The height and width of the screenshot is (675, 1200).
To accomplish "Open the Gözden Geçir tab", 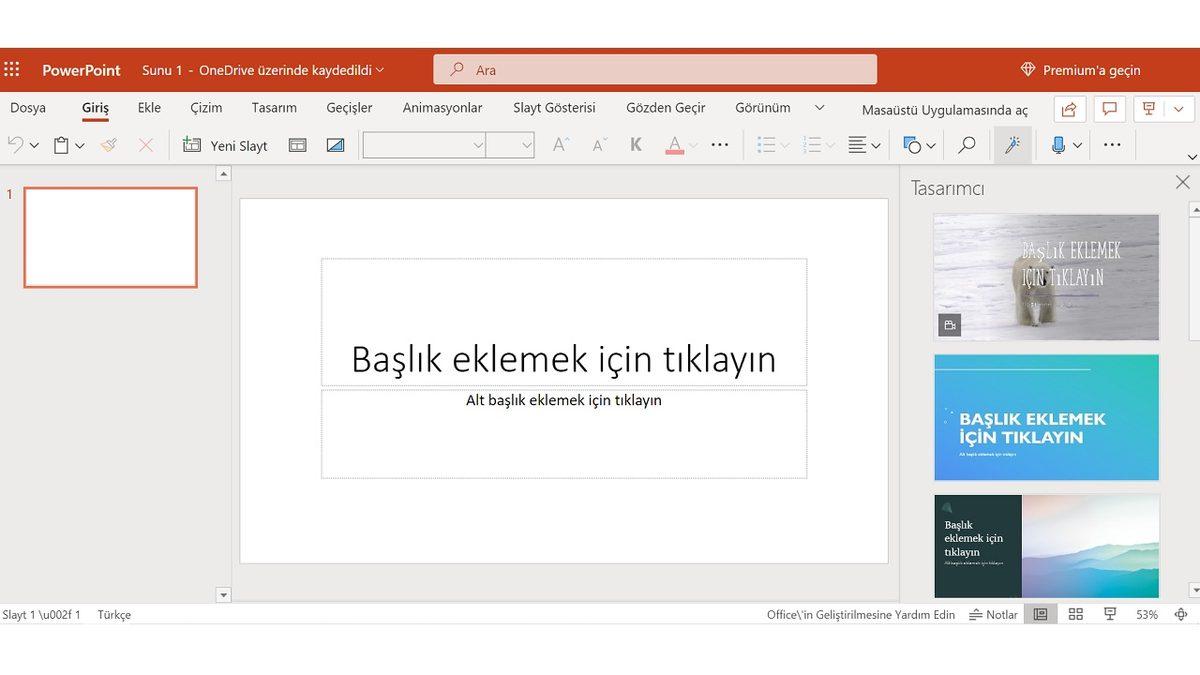I will 665,107.
